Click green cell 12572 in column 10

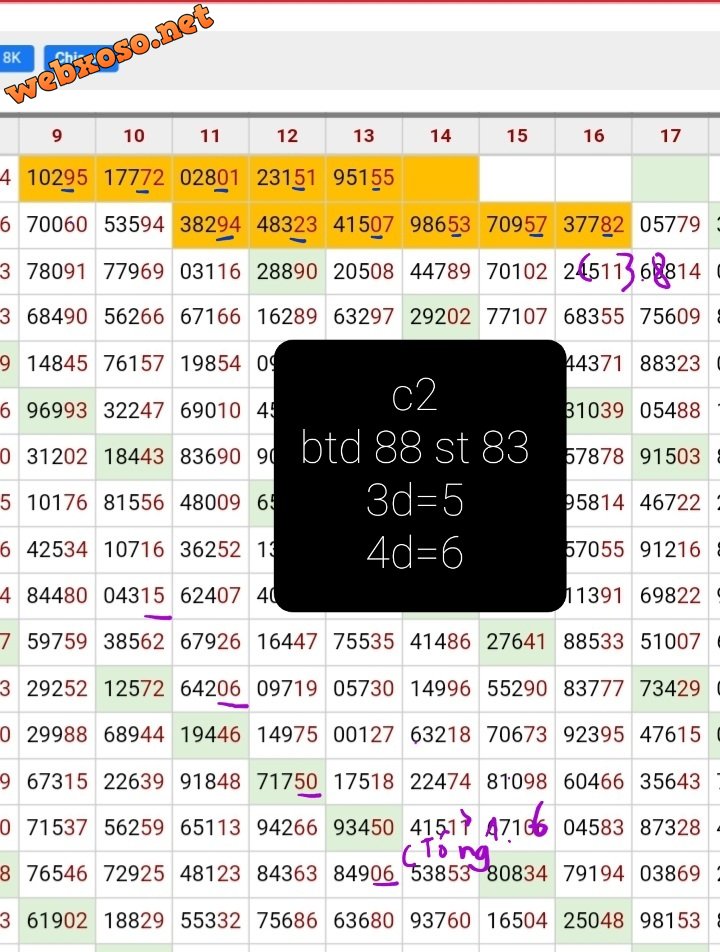coord(134,688)
